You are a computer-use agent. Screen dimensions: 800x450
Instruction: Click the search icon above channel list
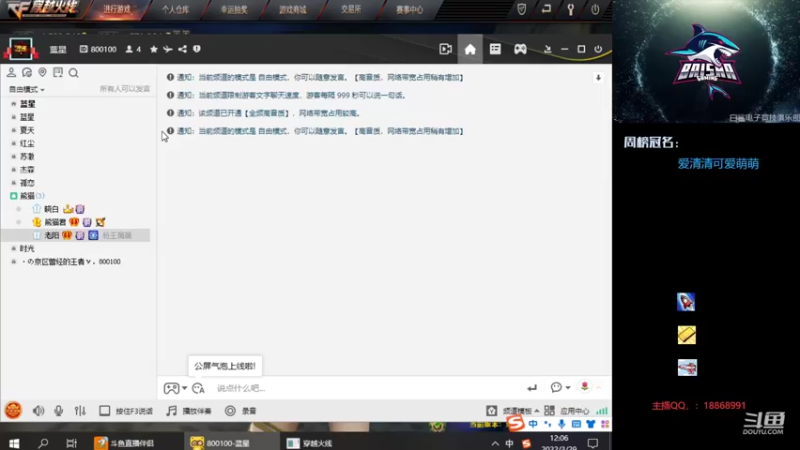(73, 73)
